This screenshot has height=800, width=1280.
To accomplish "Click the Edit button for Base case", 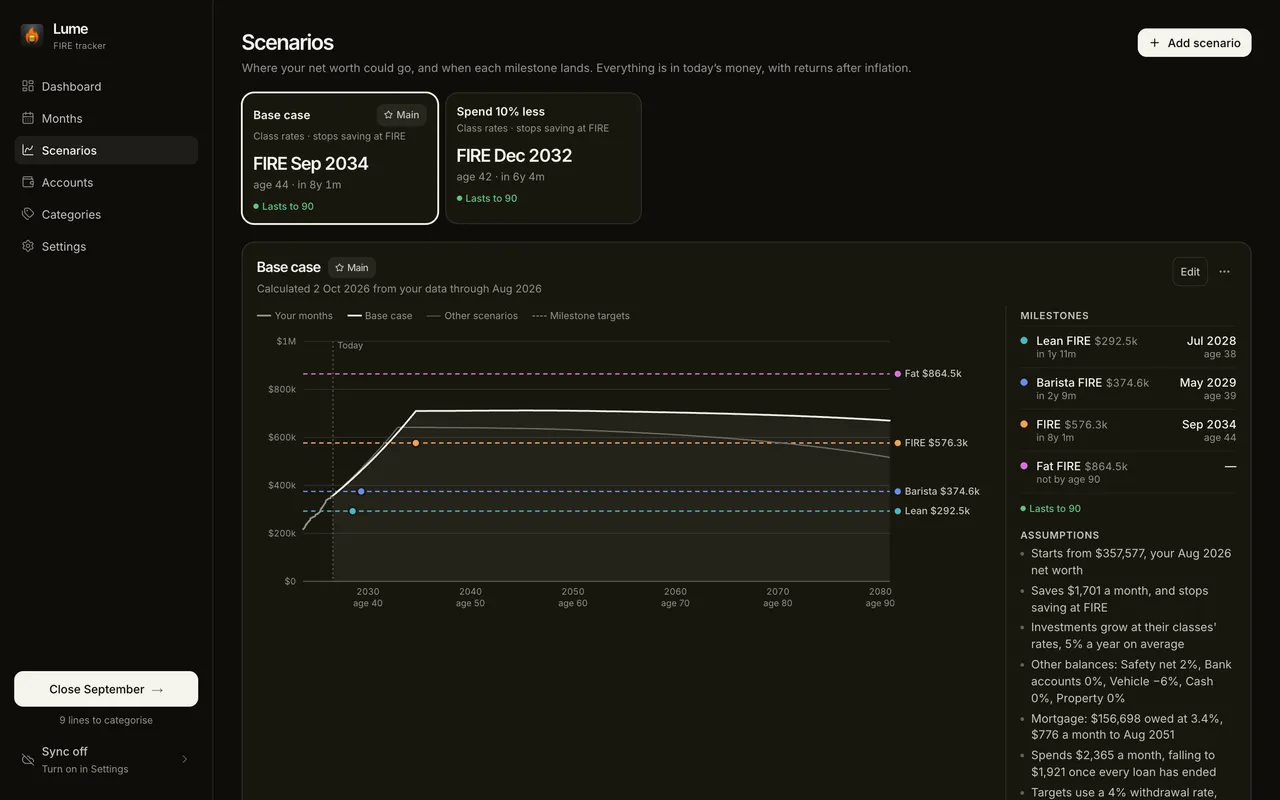I will 1190,272.
